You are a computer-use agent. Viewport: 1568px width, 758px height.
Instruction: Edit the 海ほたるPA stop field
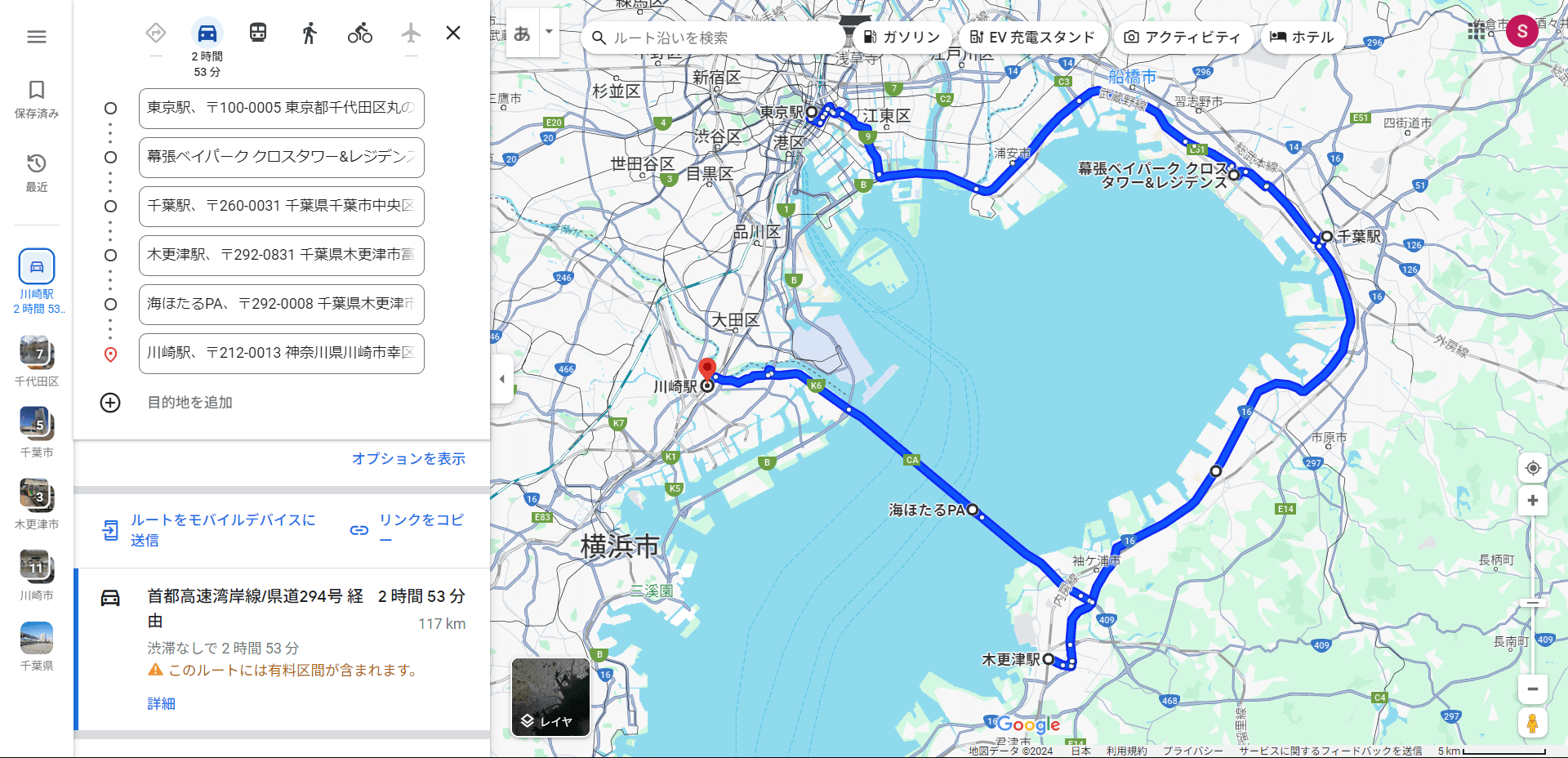coord(282,305)
